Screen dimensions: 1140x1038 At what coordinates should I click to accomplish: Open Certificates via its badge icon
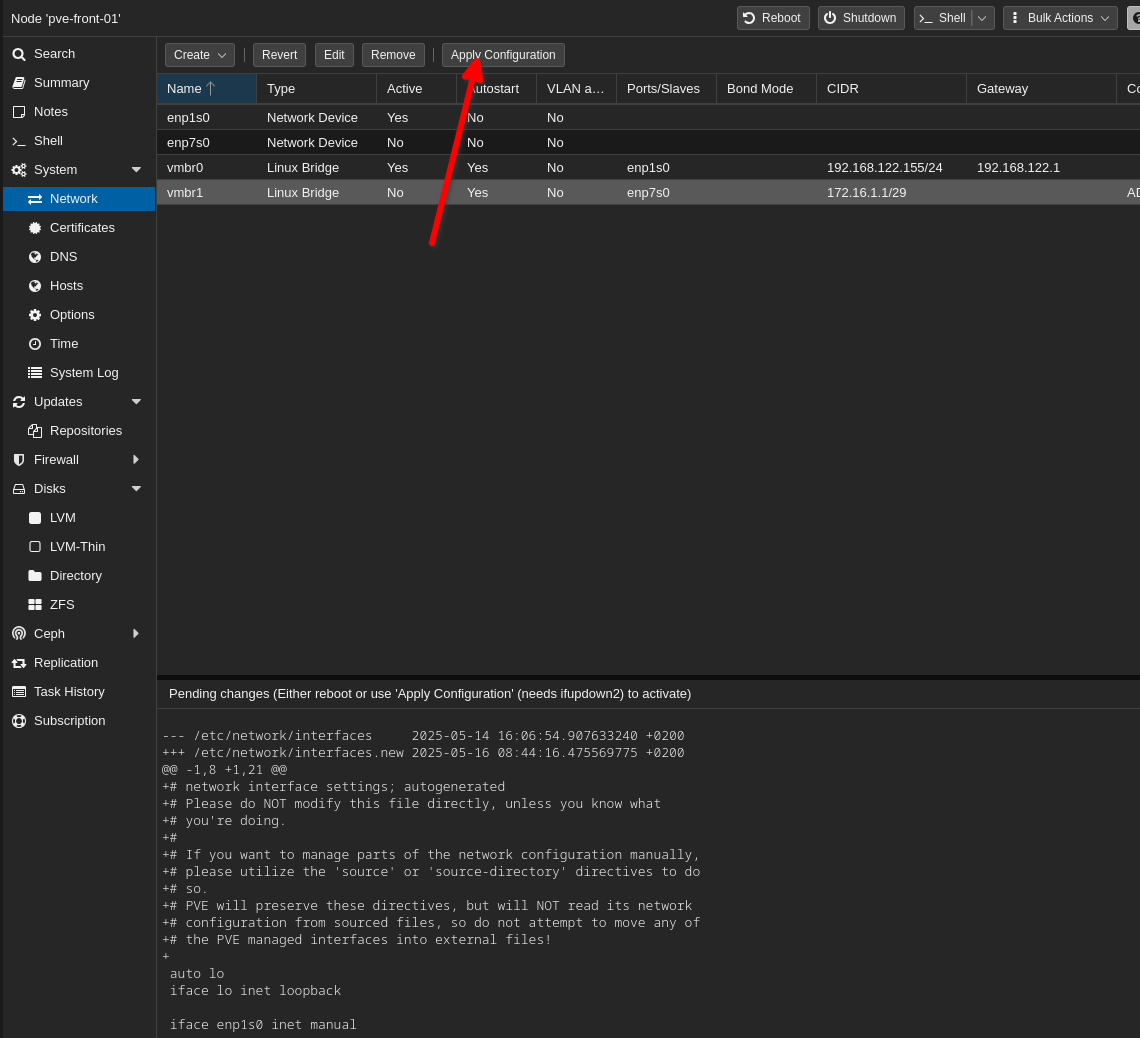pos(35,228)
